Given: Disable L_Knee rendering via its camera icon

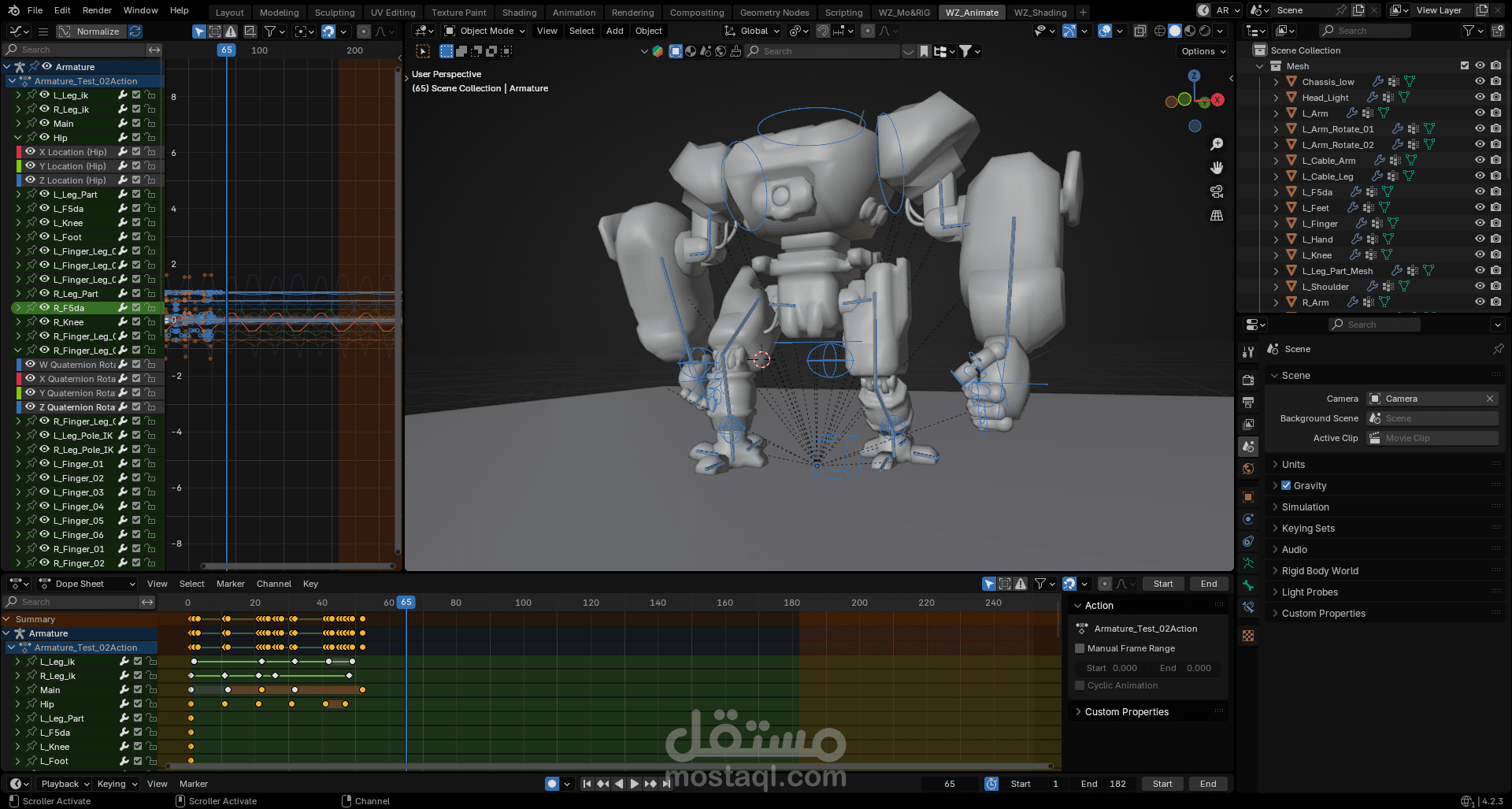Looking at the screenshot, I should pos(1495,255).
